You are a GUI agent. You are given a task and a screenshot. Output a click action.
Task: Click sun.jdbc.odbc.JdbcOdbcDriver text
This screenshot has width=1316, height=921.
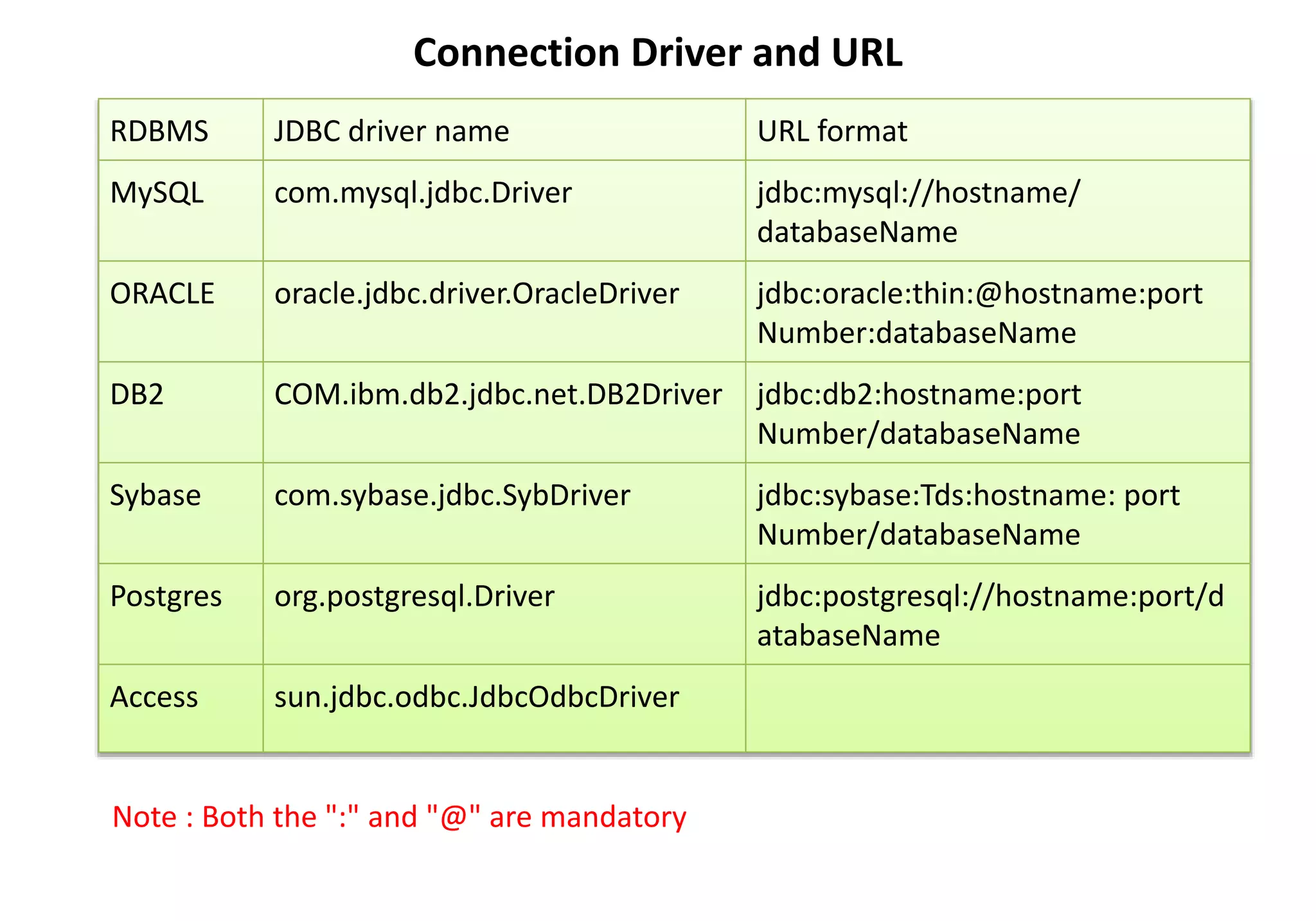coord(476,697)
